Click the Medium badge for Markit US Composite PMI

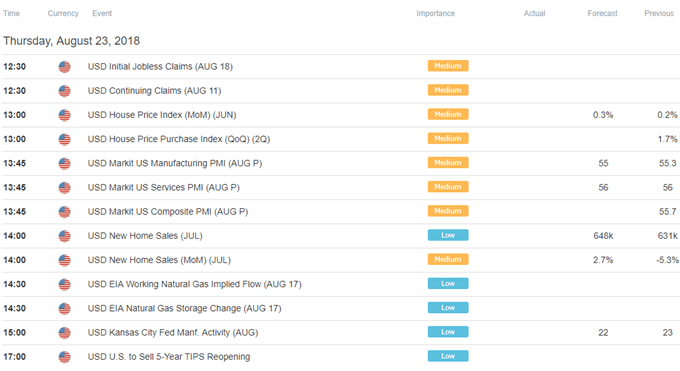click(448, 211)
